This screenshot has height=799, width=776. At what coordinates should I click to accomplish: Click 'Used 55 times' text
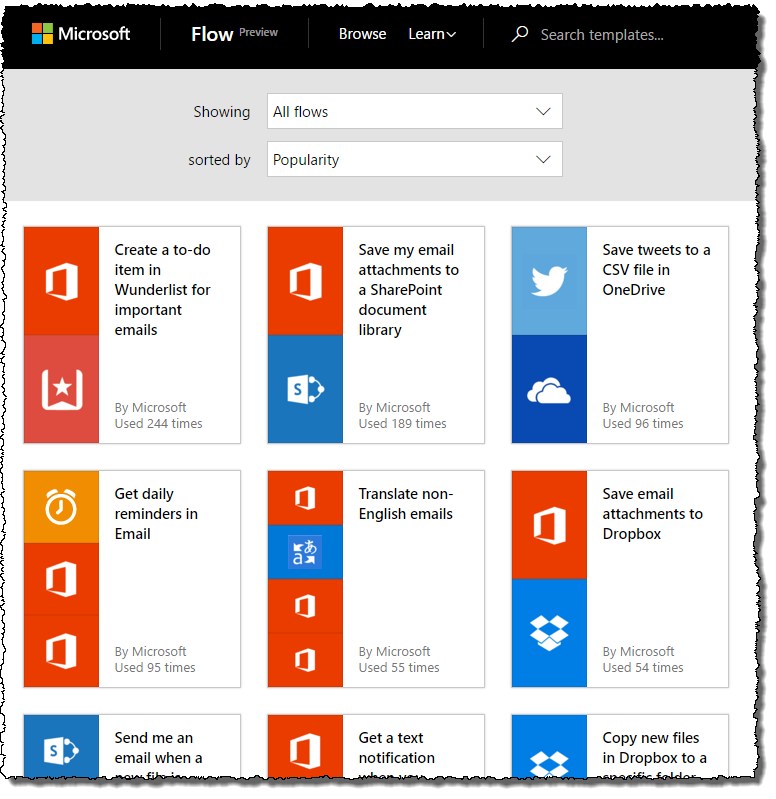(399, 668)
